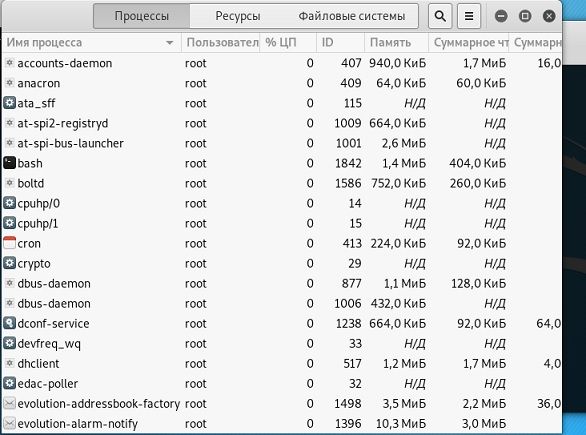Click the accounts-daemon process icon

point(10,63)
